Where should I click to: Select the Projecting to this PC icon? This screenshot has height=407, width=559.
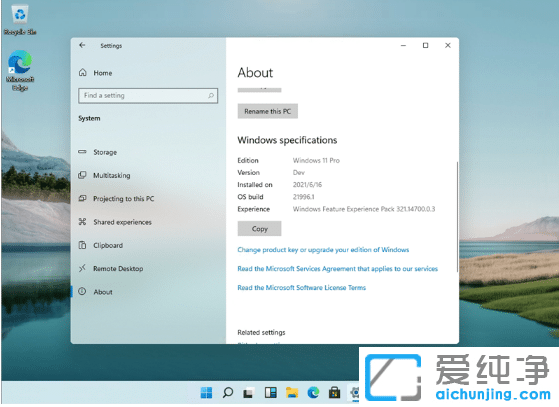pyautogui.click(x=82, y=199)
